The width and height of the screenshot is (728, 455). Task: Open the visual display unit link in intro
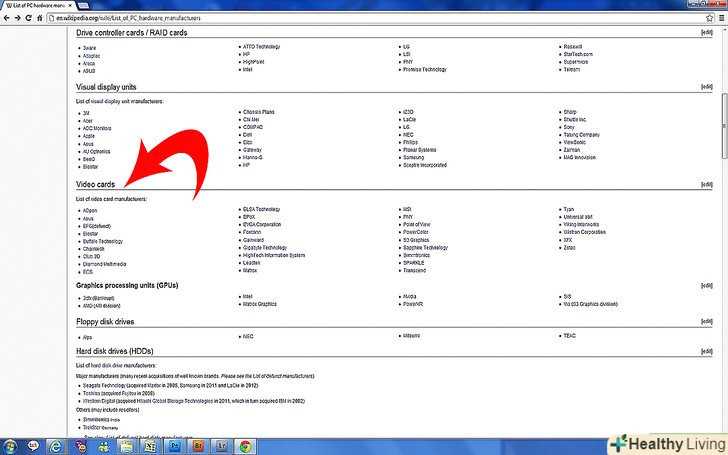(x=110, y=101)
